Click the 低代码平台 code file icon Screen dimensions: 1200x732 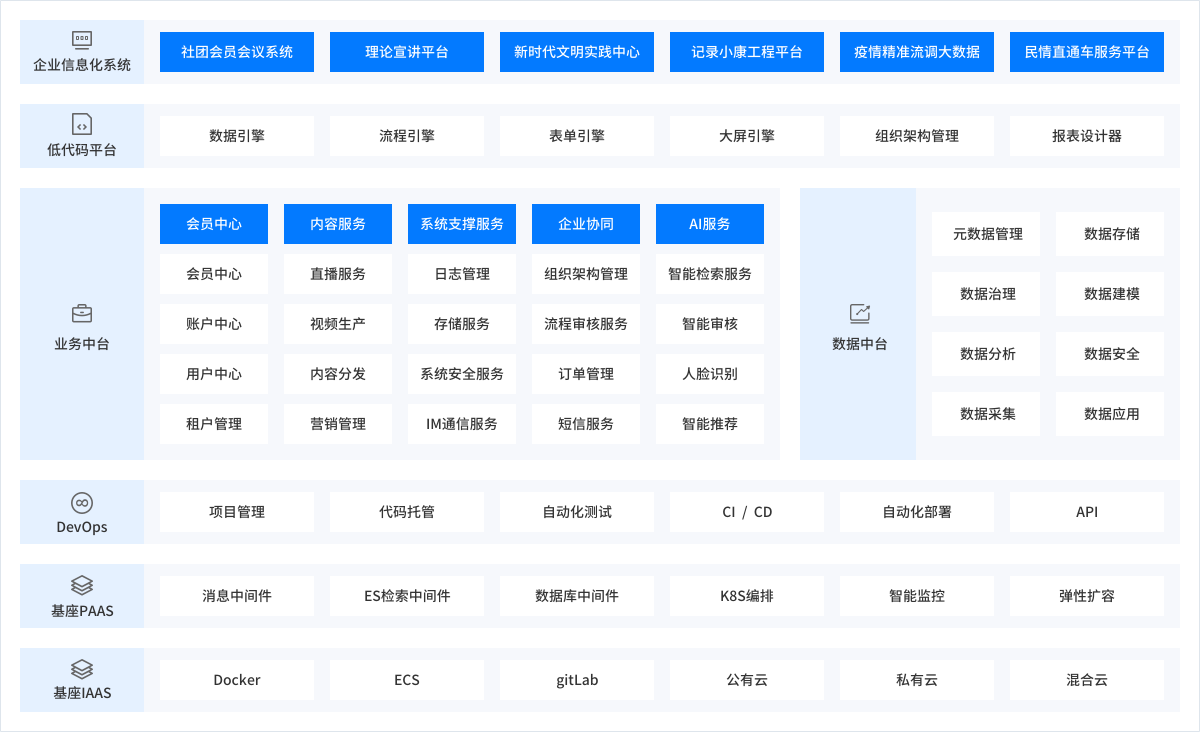[82, 124]
